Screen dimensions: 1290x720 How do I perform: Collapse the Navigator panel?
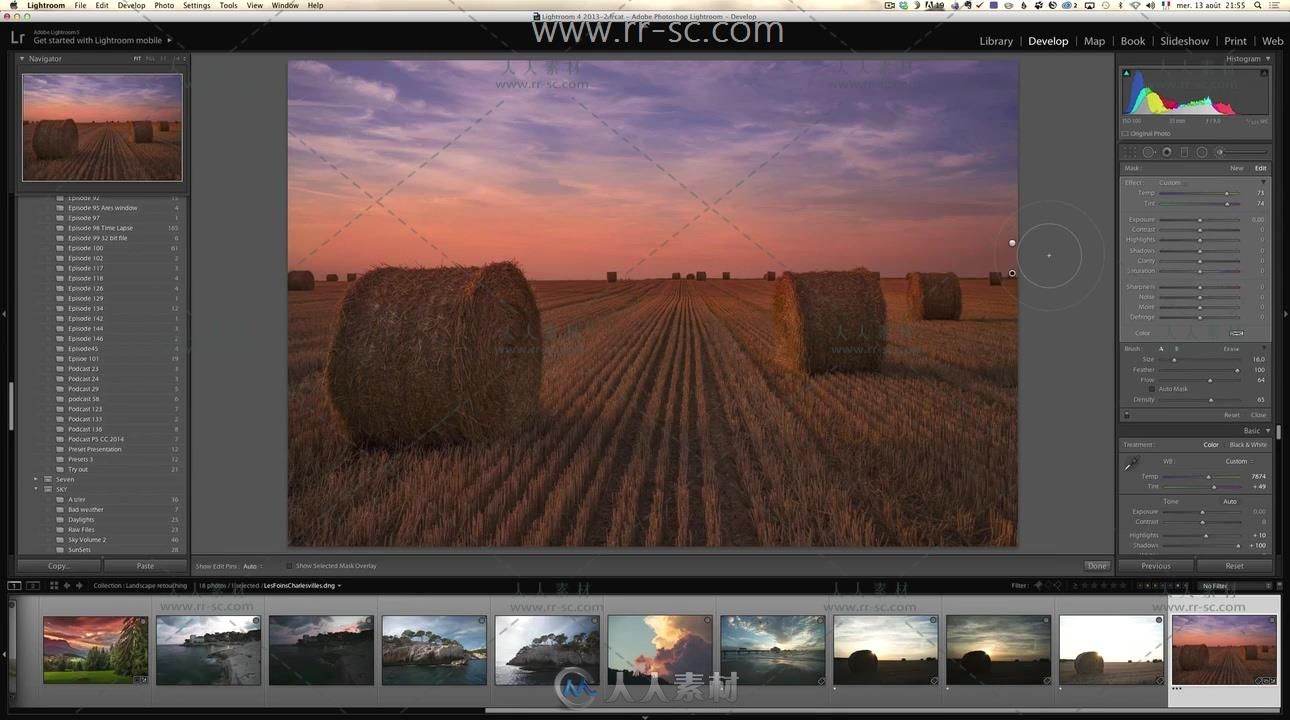click(22, 59)
